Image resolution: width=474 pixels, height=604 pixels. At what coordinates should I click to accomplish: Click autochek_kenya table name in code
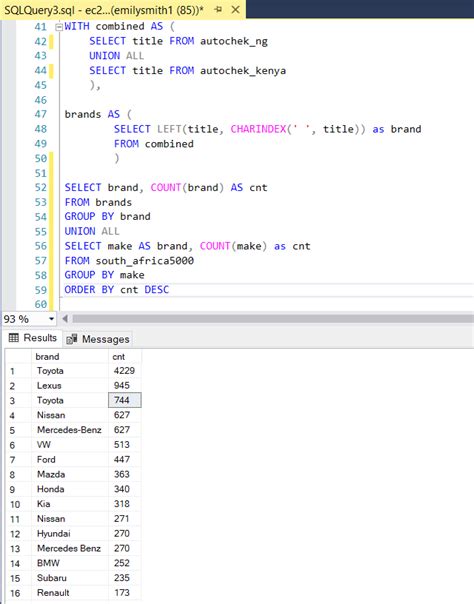pos(243,71)
